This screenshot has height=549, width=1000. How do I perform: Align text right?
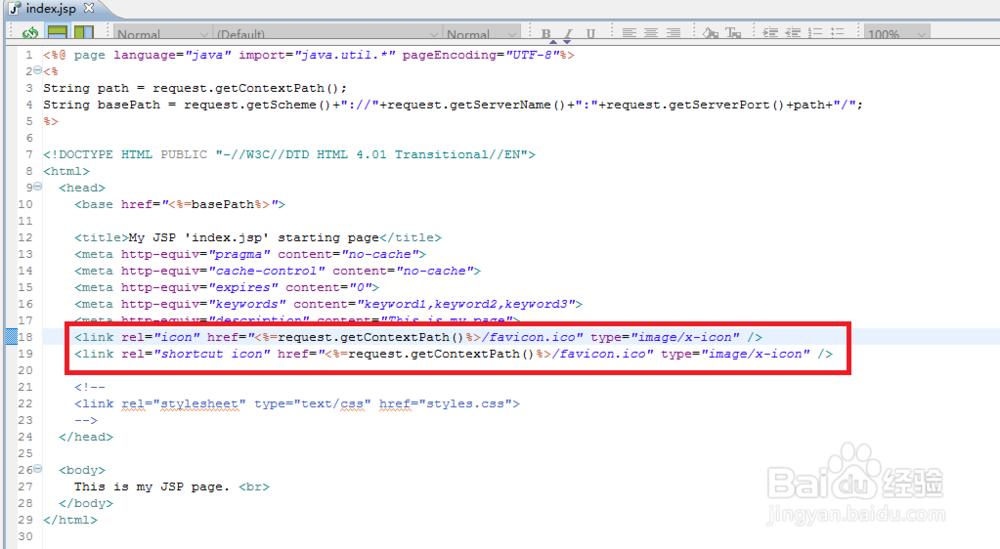click(x=673, y=33)
